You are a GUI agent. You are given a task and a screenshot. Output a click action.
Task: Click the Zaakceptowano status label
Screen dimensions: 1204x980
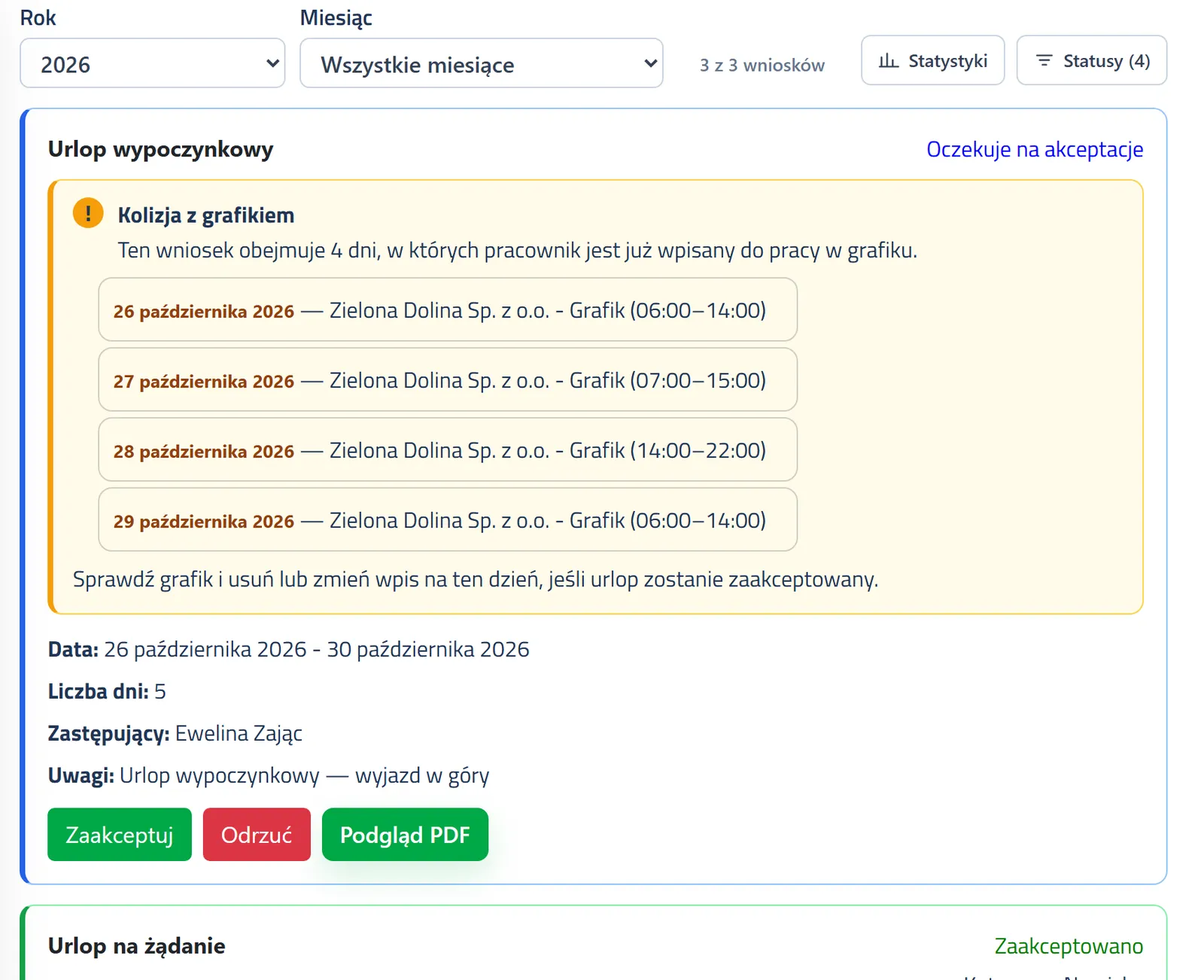1069,946
